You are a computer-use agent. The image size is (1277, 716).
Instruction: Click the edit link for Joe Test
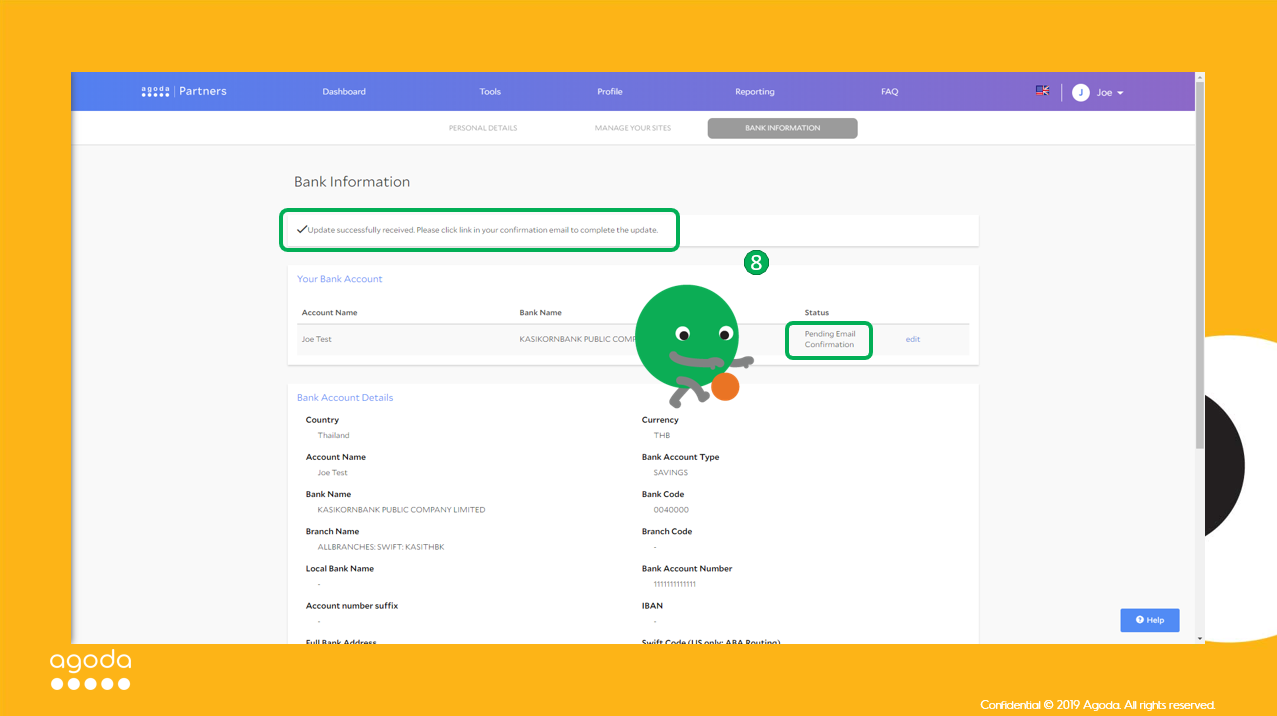coord(913,339)
